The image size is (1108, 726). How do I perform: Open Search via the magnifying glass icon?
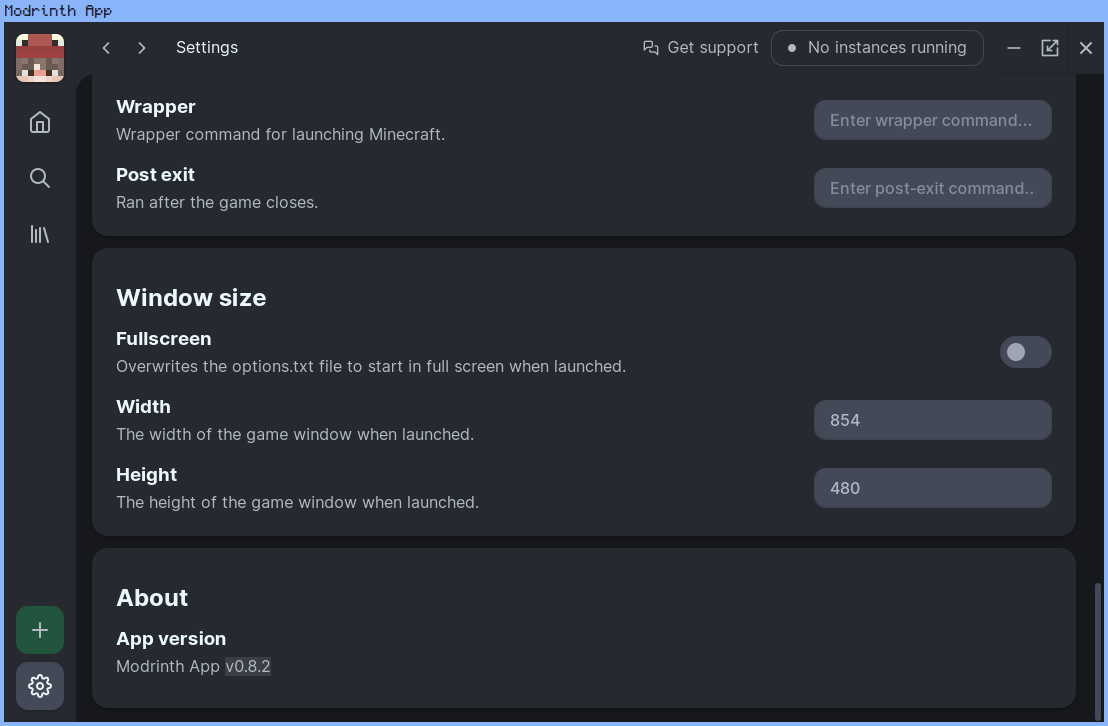tap(39, 177)
